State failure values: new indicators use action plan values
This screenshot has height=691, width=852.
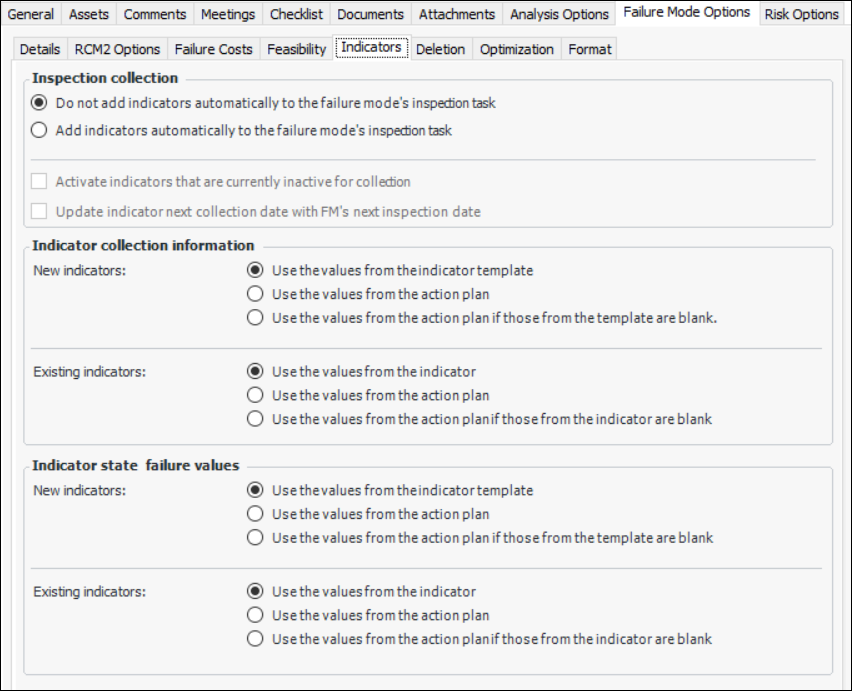(256, 514)
